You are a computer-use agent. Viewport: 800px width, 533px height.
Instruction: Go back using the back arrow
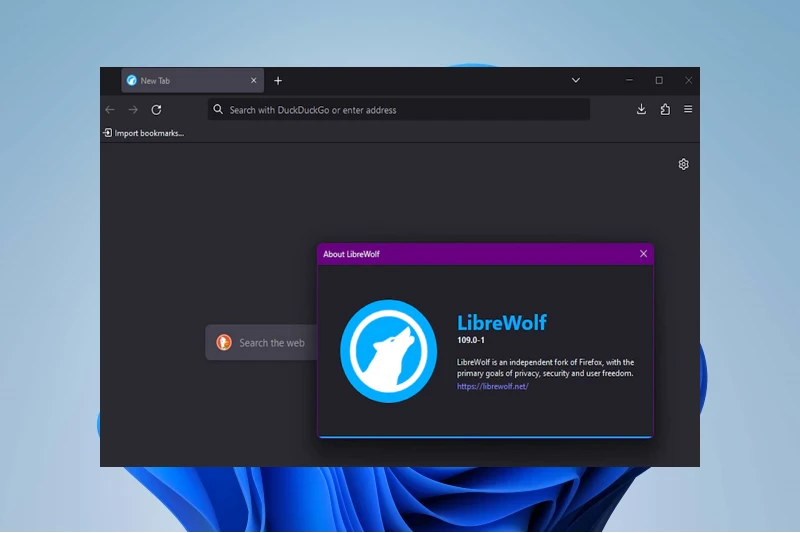[110, 110]
